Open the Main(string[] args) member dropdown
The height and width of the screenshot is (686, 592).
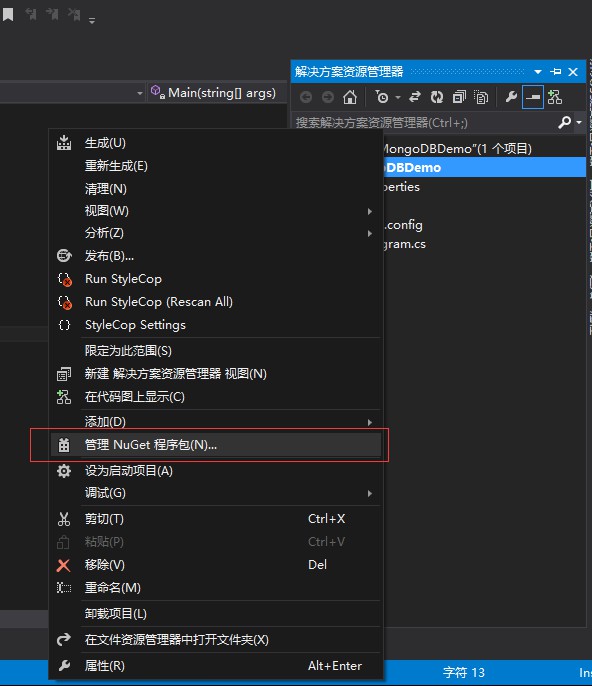tap(217, 93)
